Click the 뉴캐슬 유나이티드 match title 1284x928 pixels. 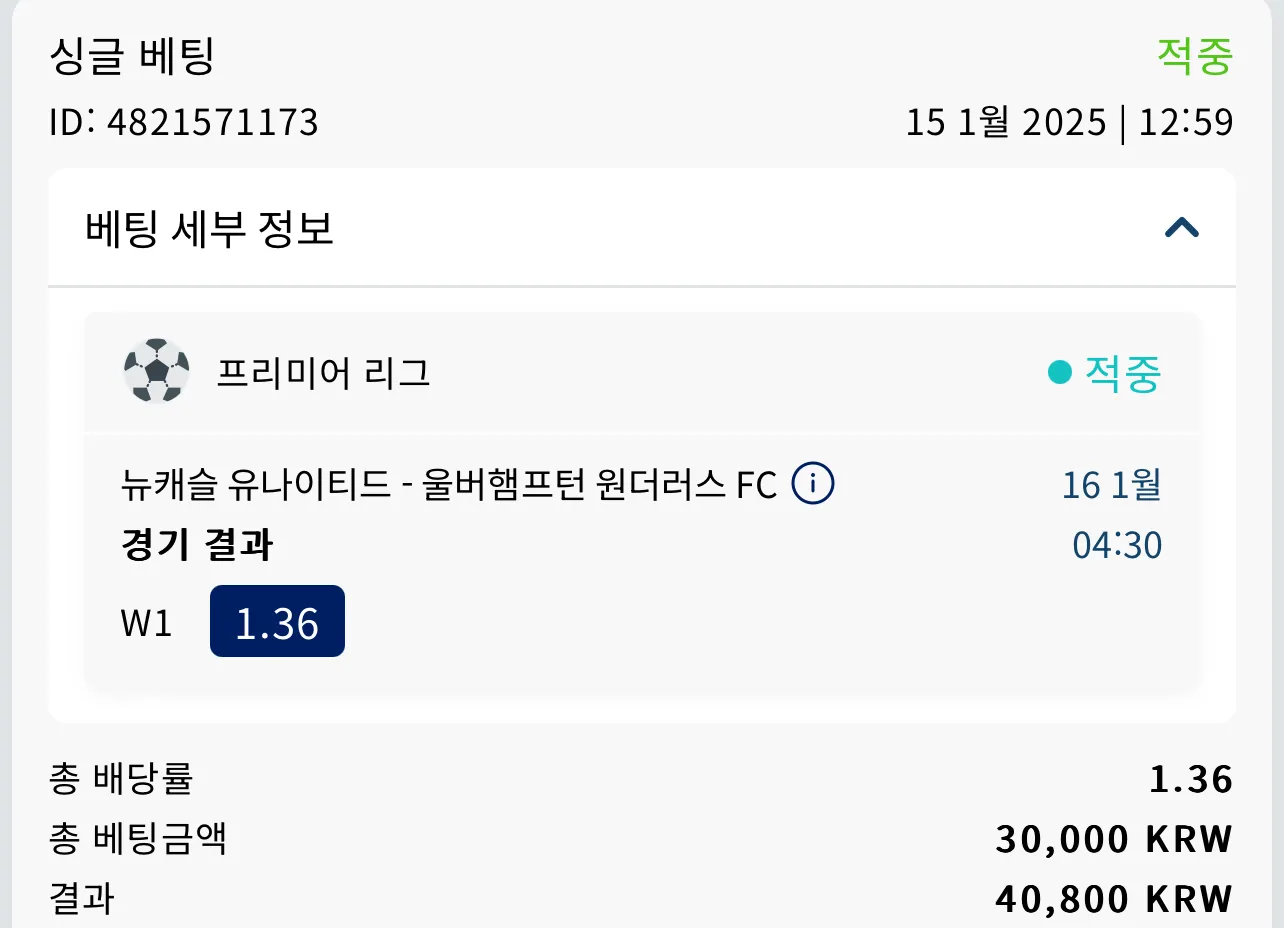(449, 486)
